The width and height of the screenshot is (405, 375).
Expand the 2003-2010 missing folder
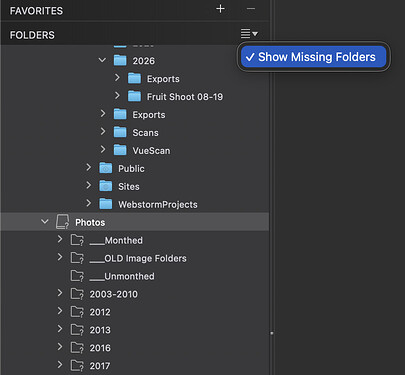tap(60, 294)
